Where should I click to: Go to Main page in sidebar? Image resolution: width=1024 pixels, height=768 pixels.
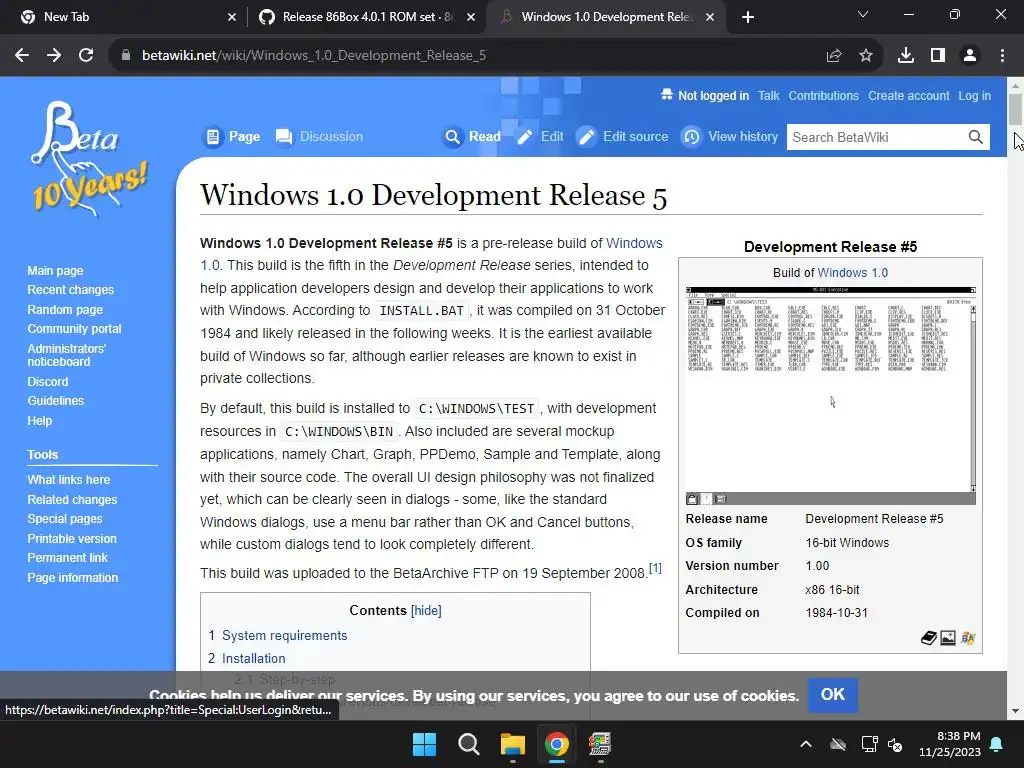55,270
